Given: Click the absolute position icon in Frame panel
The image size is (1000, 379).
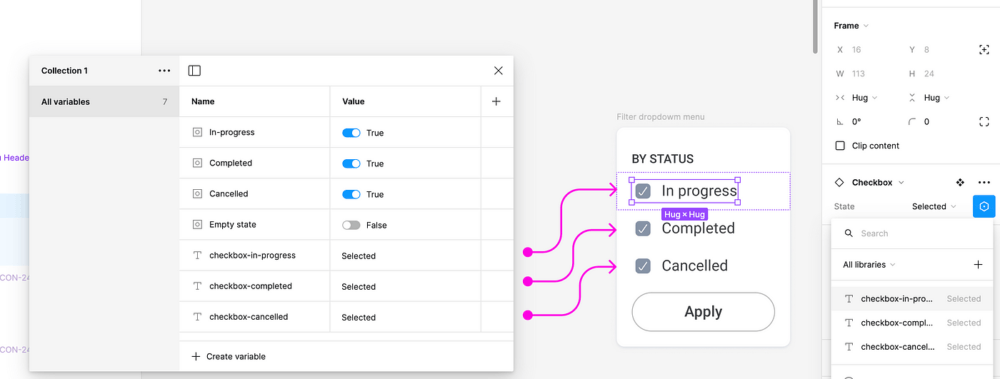Looking at the screenshot, I should click(x=984, y=49).
